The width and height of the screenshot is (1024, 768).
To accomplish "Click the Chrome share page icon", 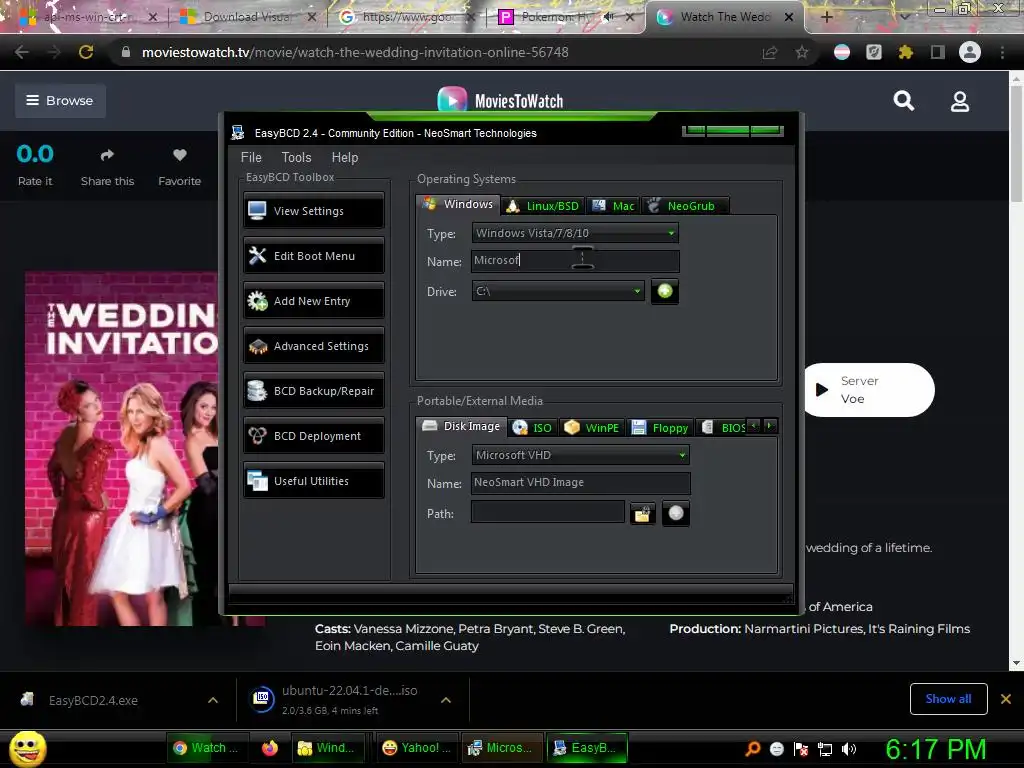I will [x=770, y=52].
